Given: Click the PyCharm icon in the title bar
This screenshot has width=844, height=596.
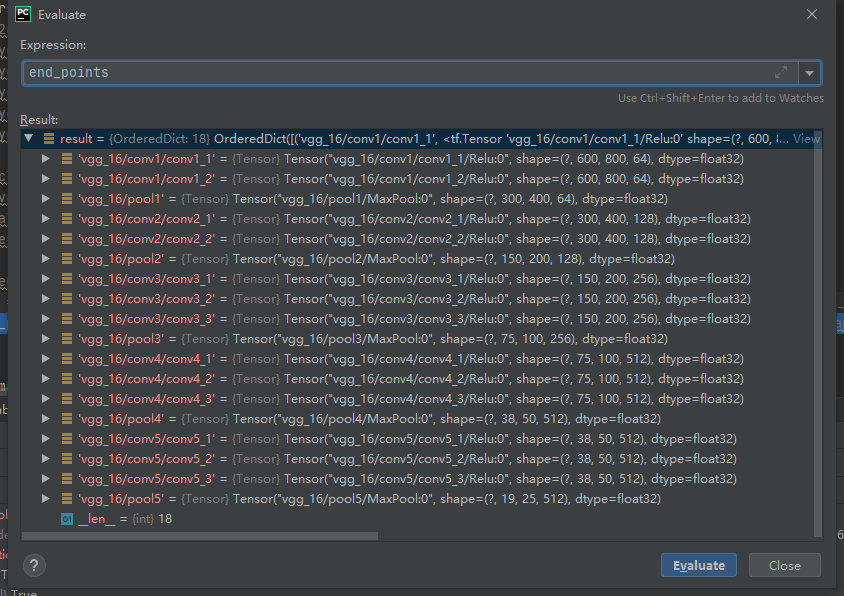Looking at the screenshot, I should (23, 14).
